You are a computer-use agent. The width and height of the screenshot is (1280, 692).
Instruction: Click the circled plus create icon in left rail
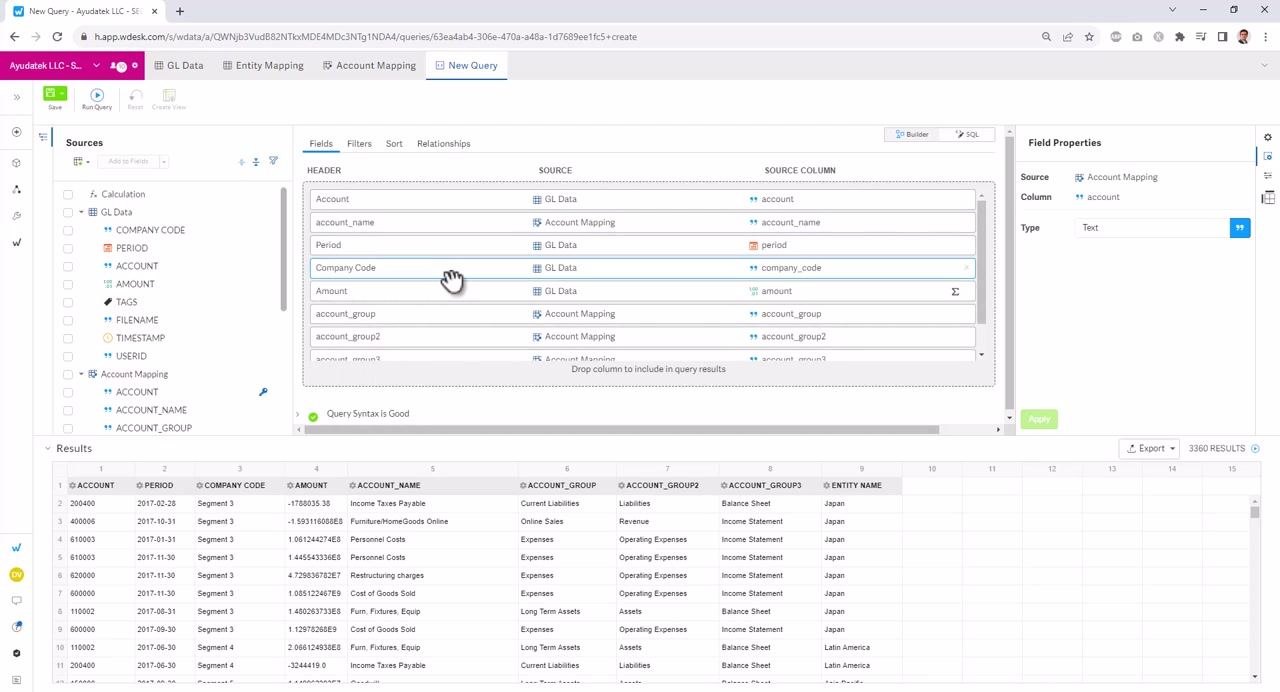(x=16, y=132)
